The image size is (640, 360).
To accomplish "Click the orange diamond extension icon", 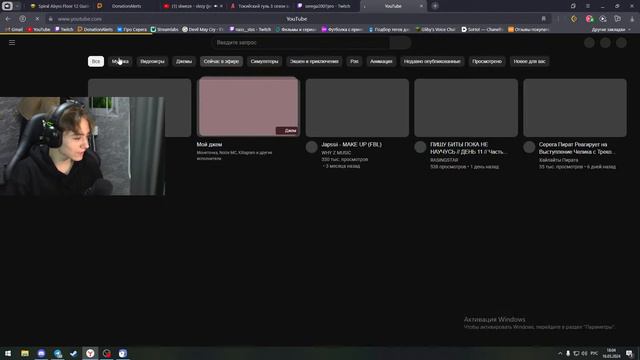I will 574,19.
